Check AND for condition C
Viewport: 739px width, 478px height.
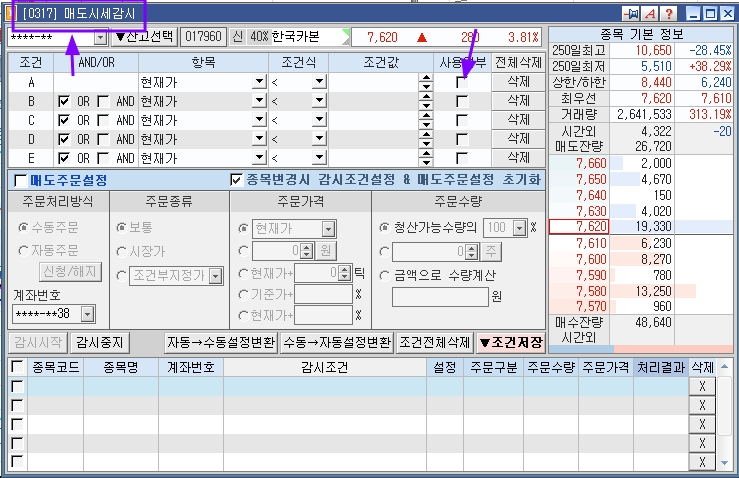103,120
